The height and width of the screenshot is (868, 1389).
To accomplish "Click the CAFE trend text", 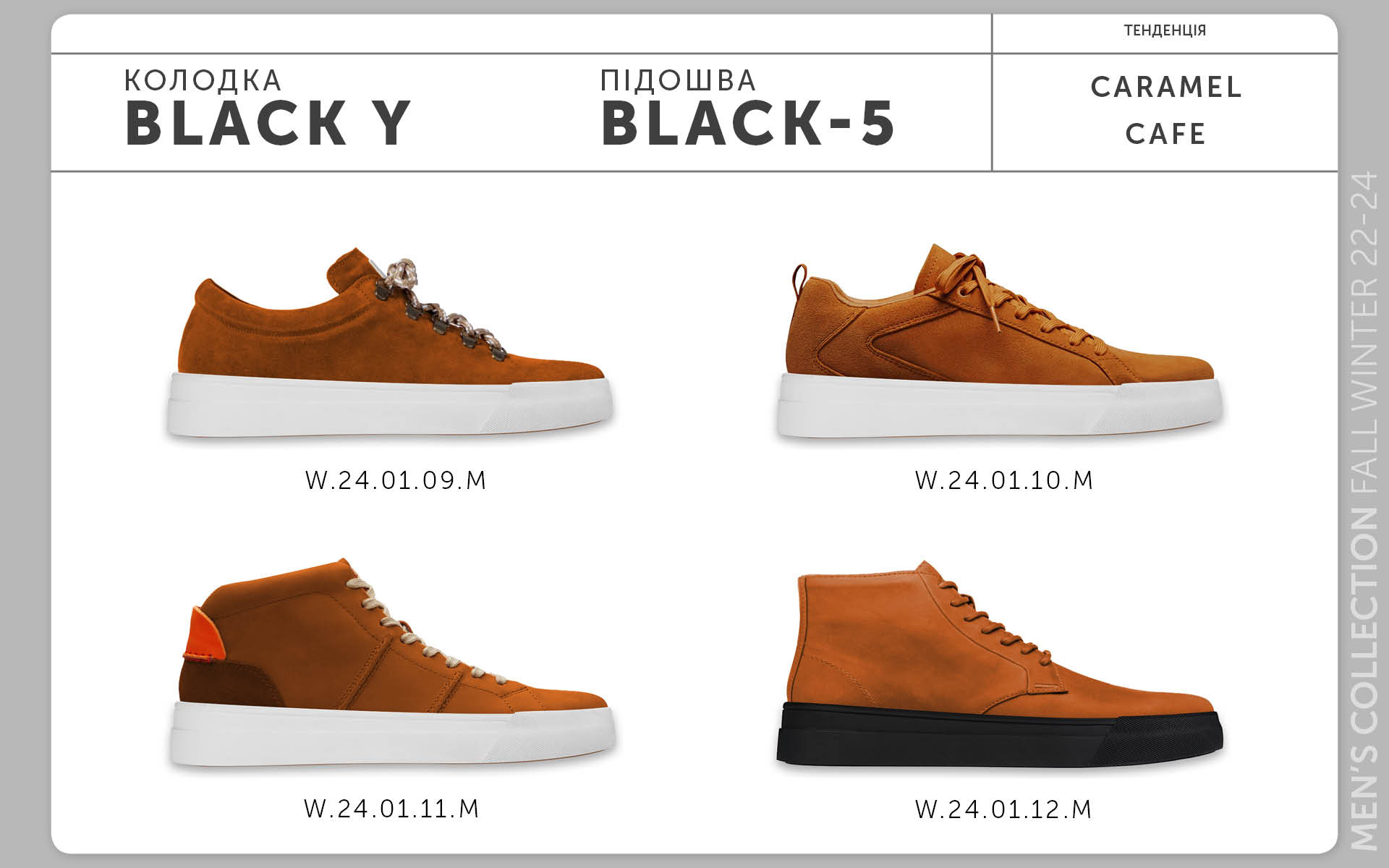I will 1165,134.
